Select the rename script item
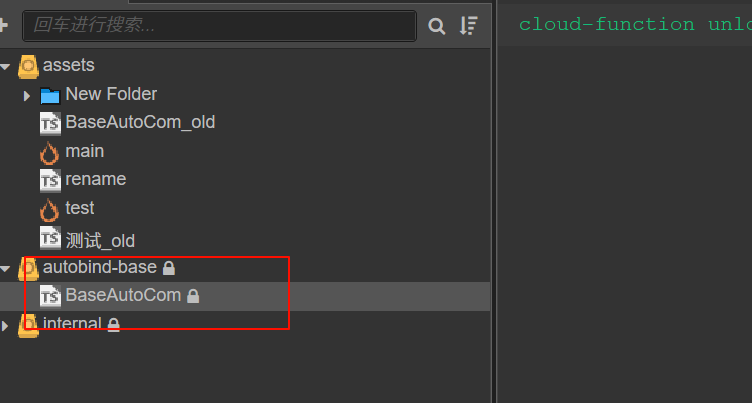 95,180
